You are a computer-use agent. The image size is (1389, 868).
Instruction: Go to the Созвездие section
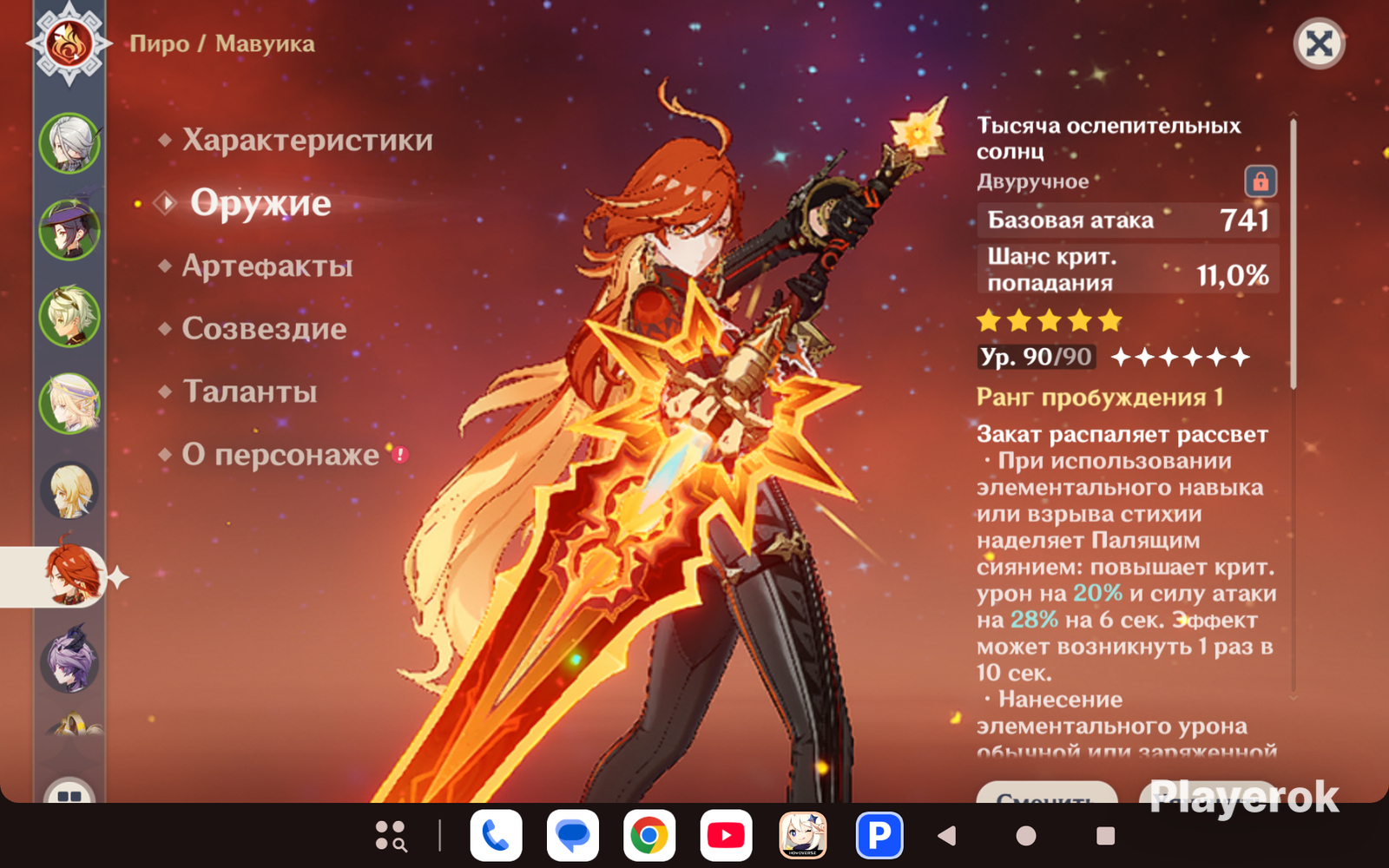coord(264,328)
